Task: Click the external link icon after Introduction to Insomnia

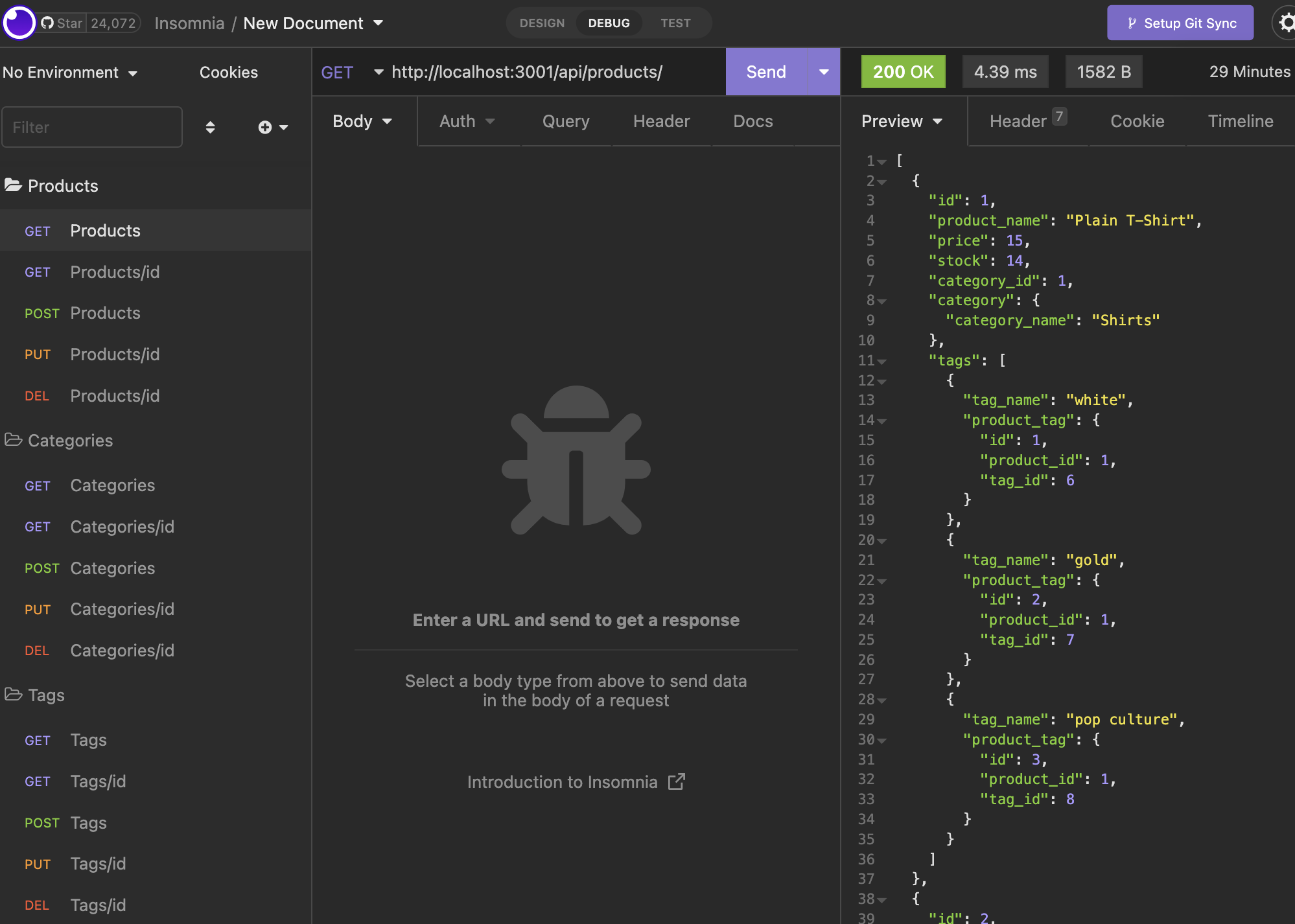Action: pyautogui.click(x=677, y=781)
